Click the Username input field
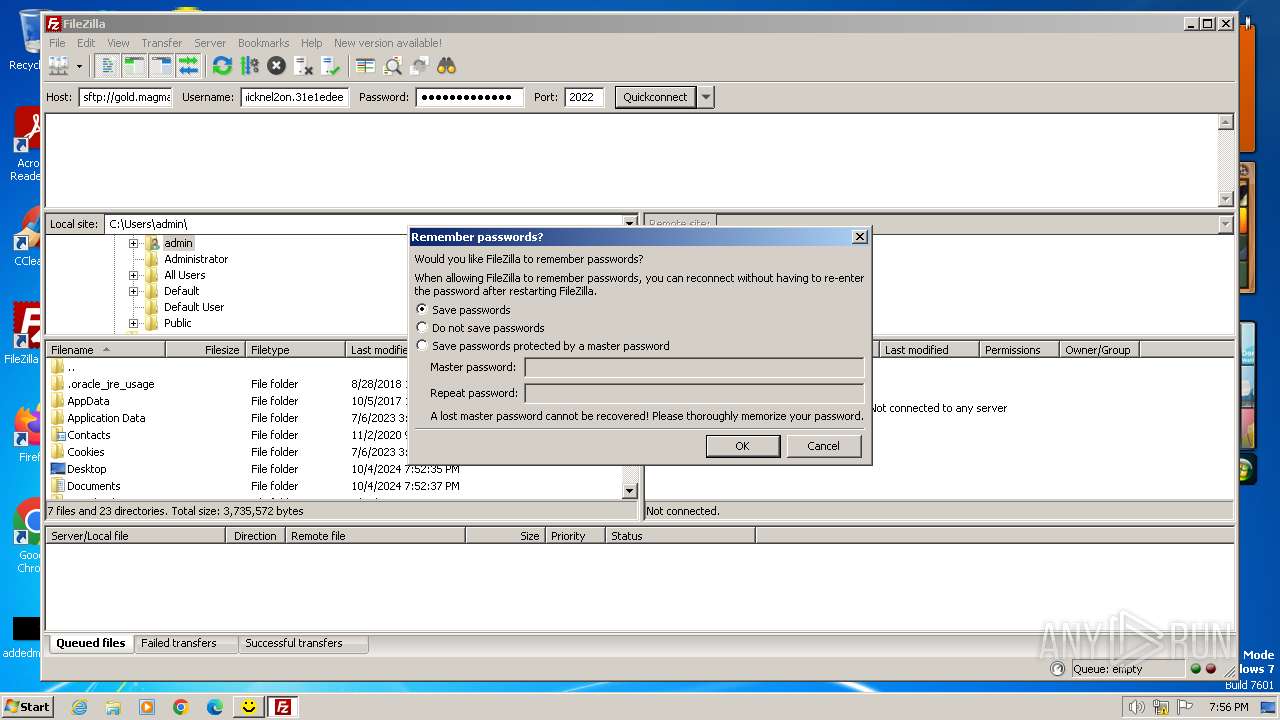This screenshot has height=720, width=1280. (x=294, y=97)
